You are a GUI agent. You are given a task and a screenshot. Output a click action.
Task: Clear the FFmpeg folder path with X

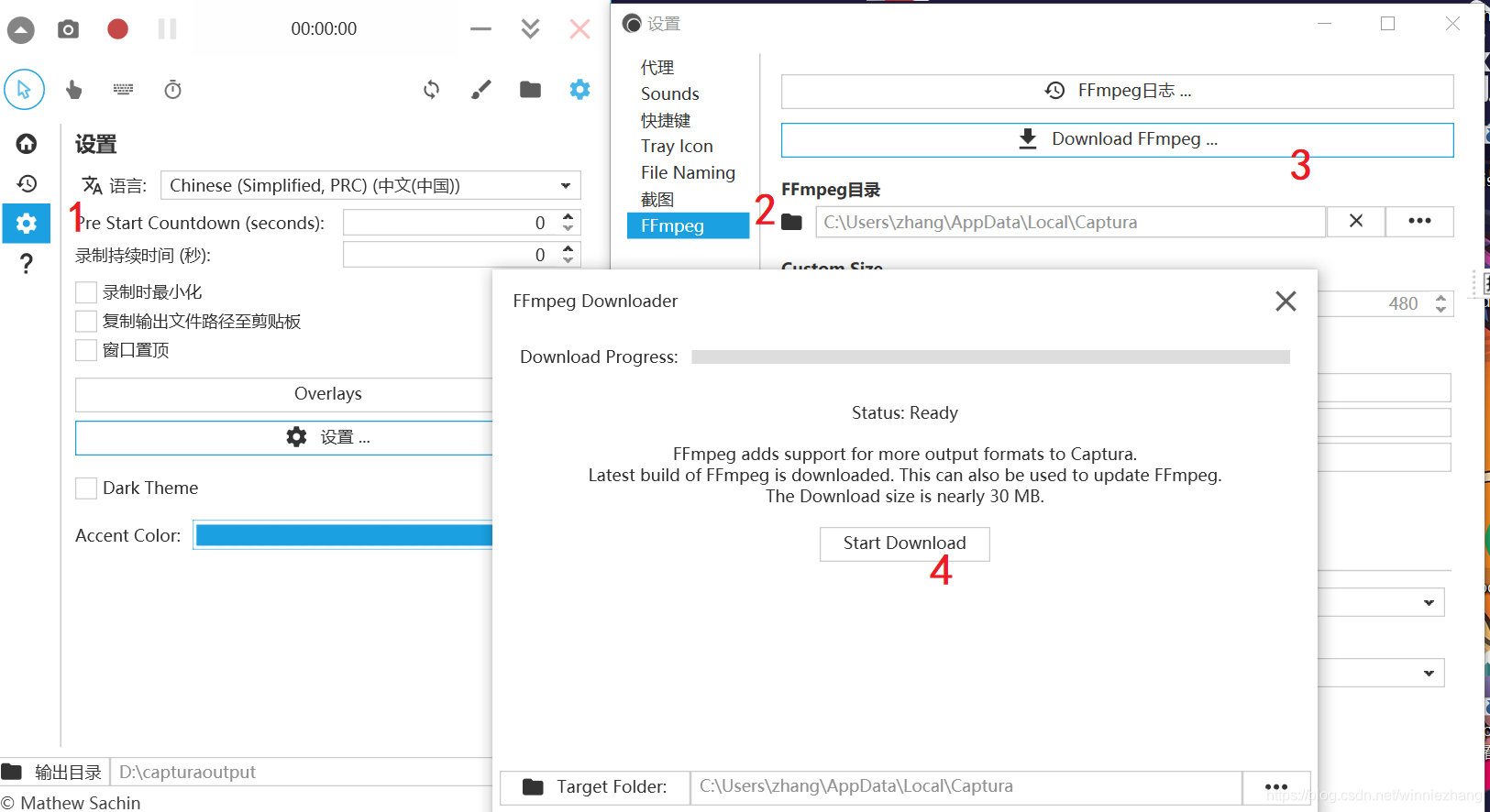(x=1356, y=221)
